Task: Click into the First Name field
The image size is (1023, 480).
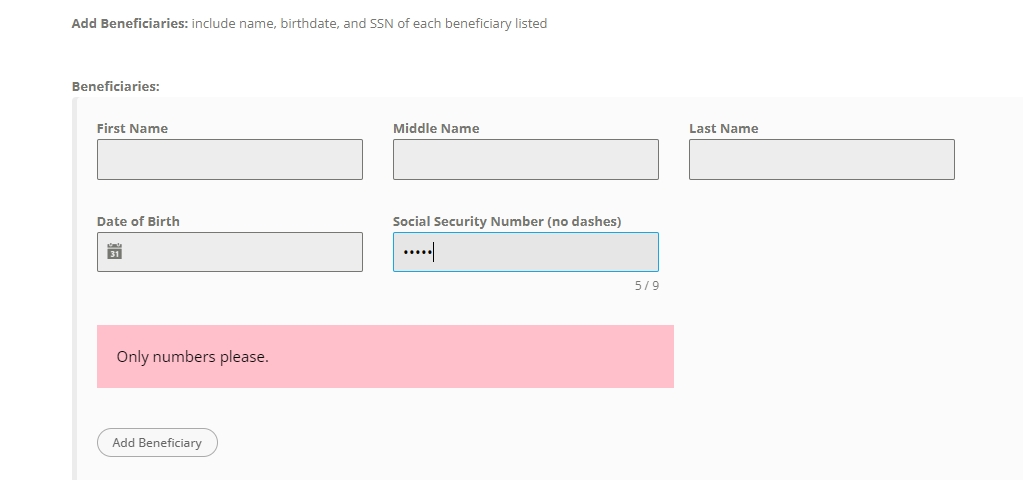Action: click(x=230, y=159)
